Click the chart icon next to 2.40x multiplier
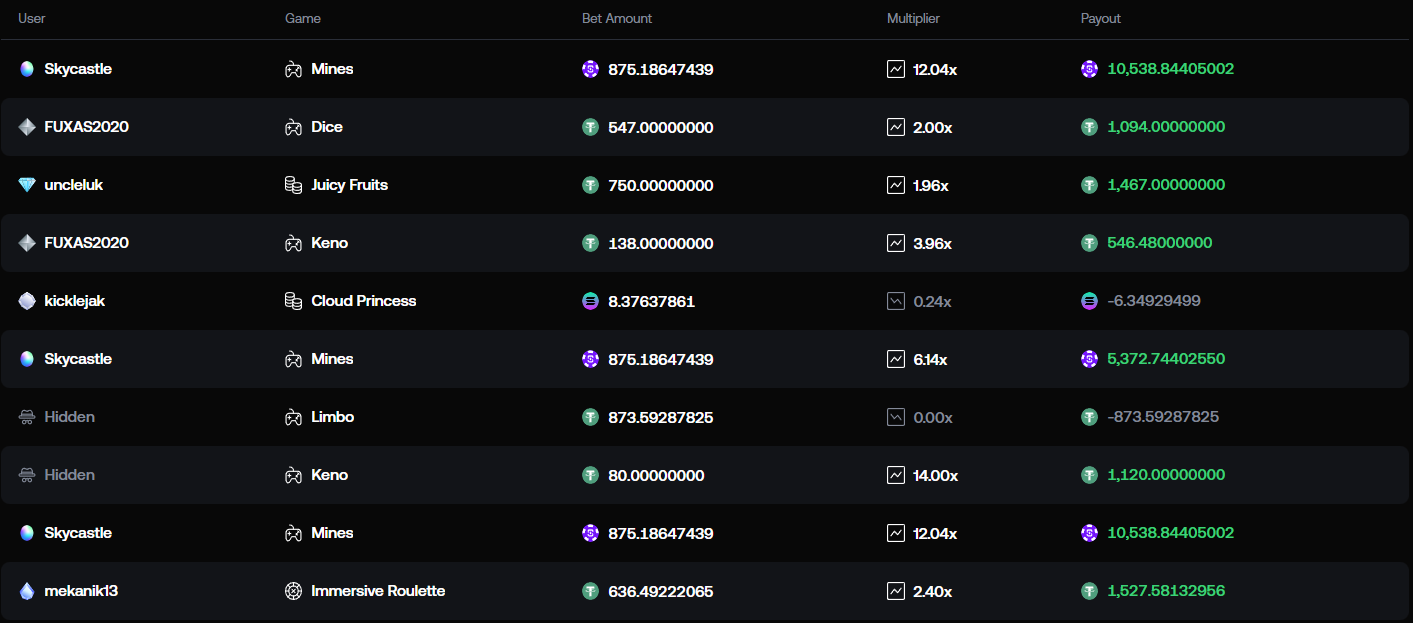 pos(896,591)
